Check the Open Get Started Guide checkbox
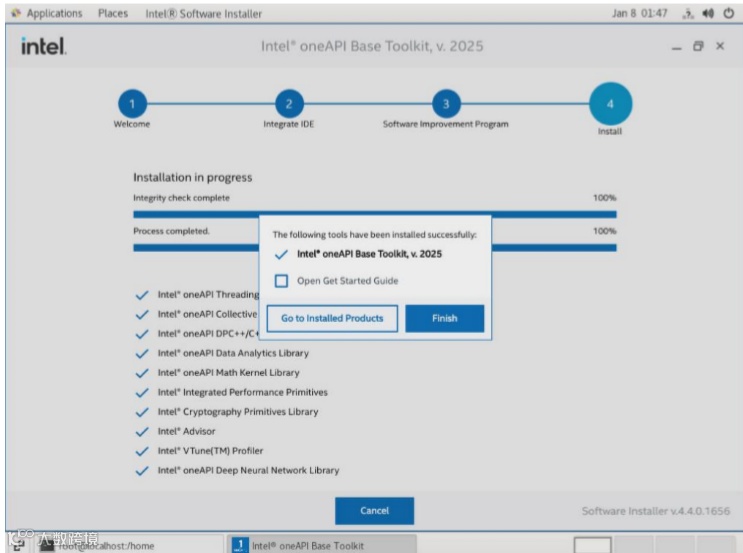The height and width of the screenshot is (553, 743). click(281, 281)
